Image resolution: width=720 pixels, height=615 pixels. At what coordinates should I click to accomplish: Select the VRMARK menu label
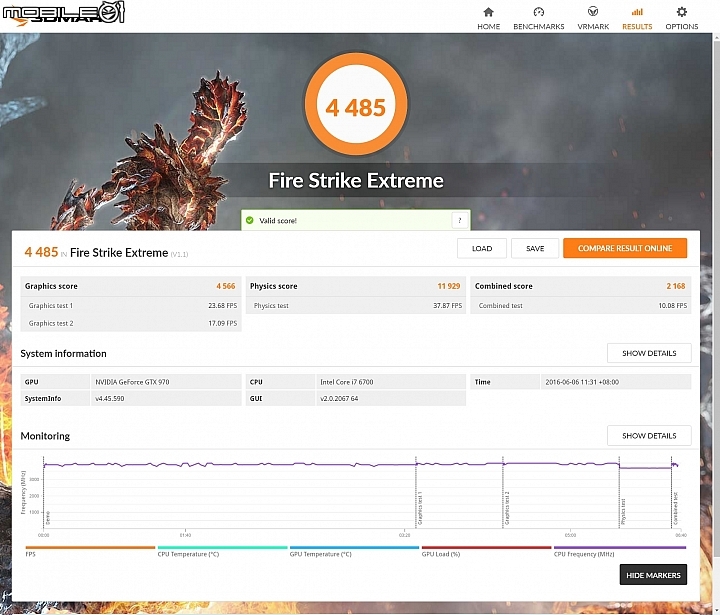coord(593,27)
